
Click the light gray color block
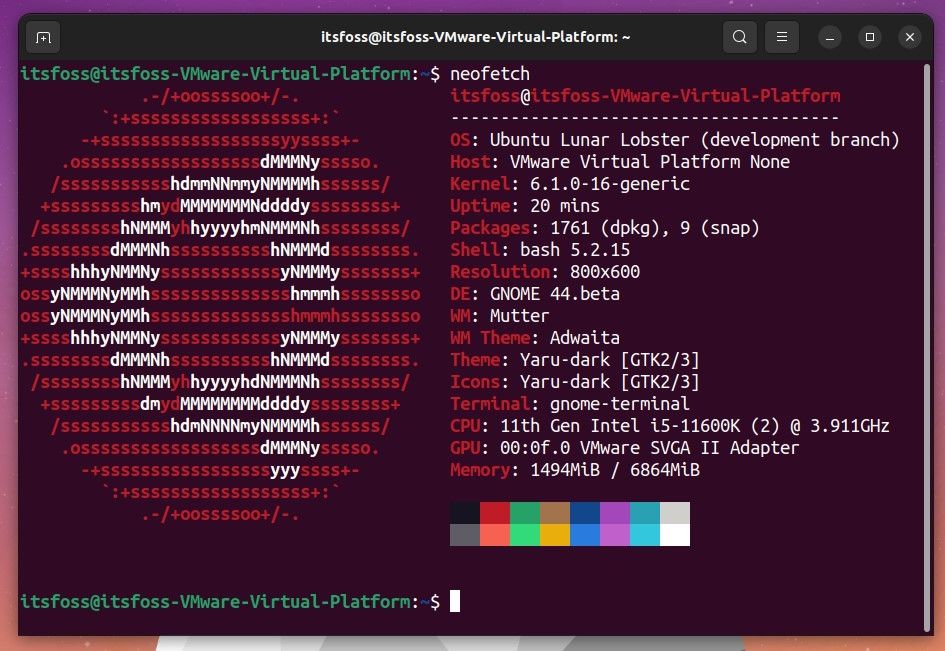click(x=675, y=513)
